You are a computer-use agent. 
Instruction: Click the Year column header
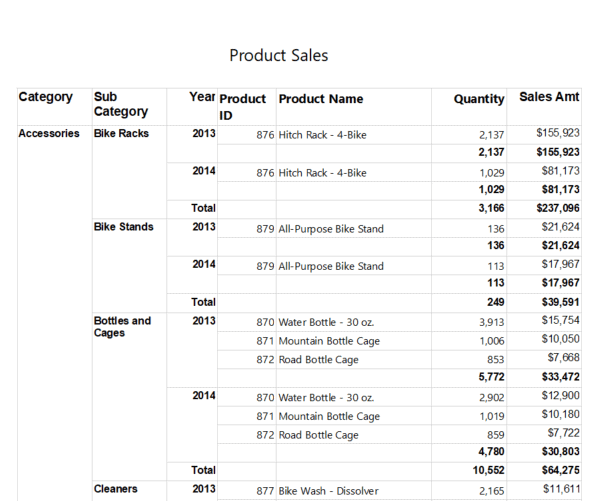203,97
